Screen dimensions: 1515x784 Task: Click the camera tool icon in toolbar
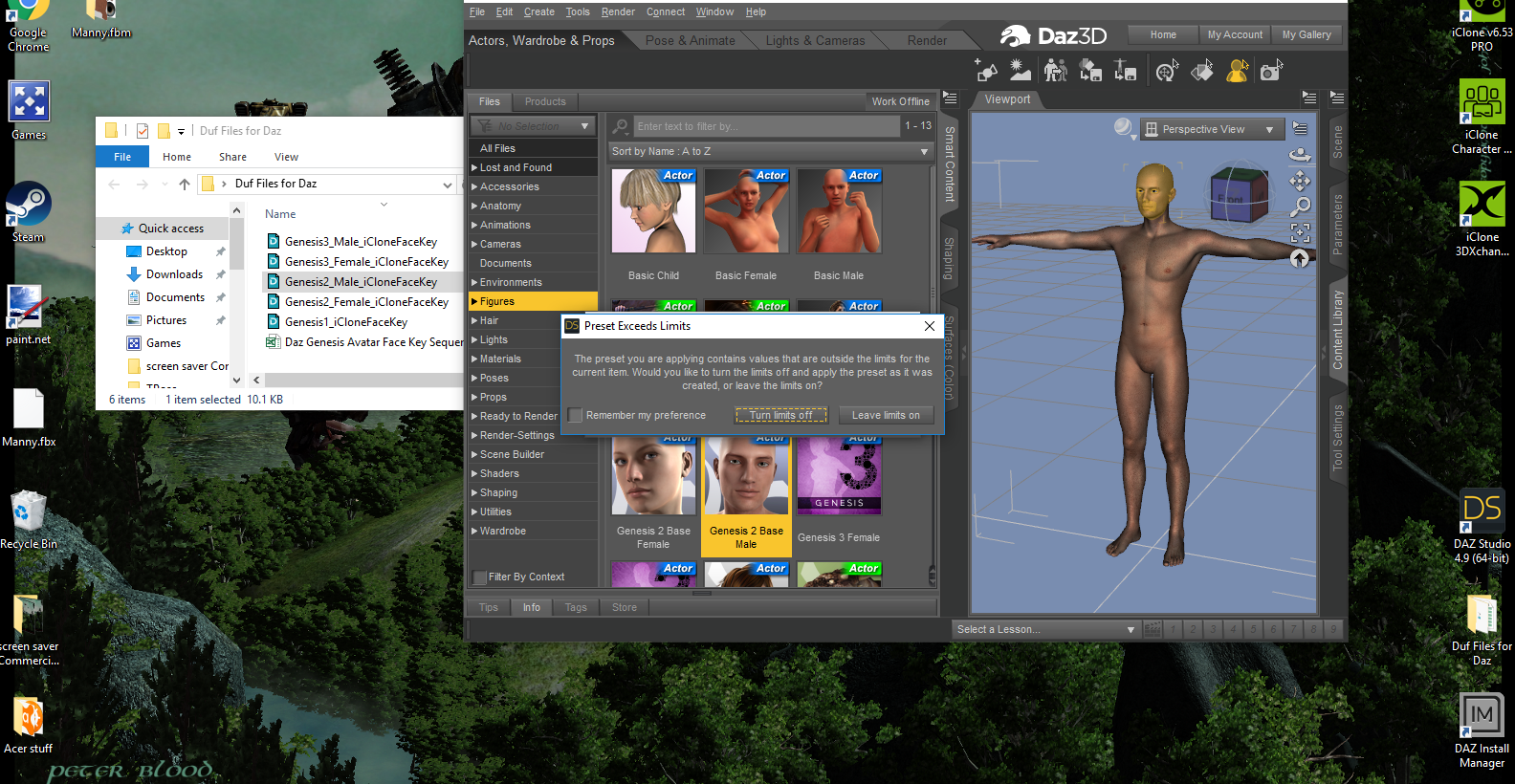(x=1271, y=71)
